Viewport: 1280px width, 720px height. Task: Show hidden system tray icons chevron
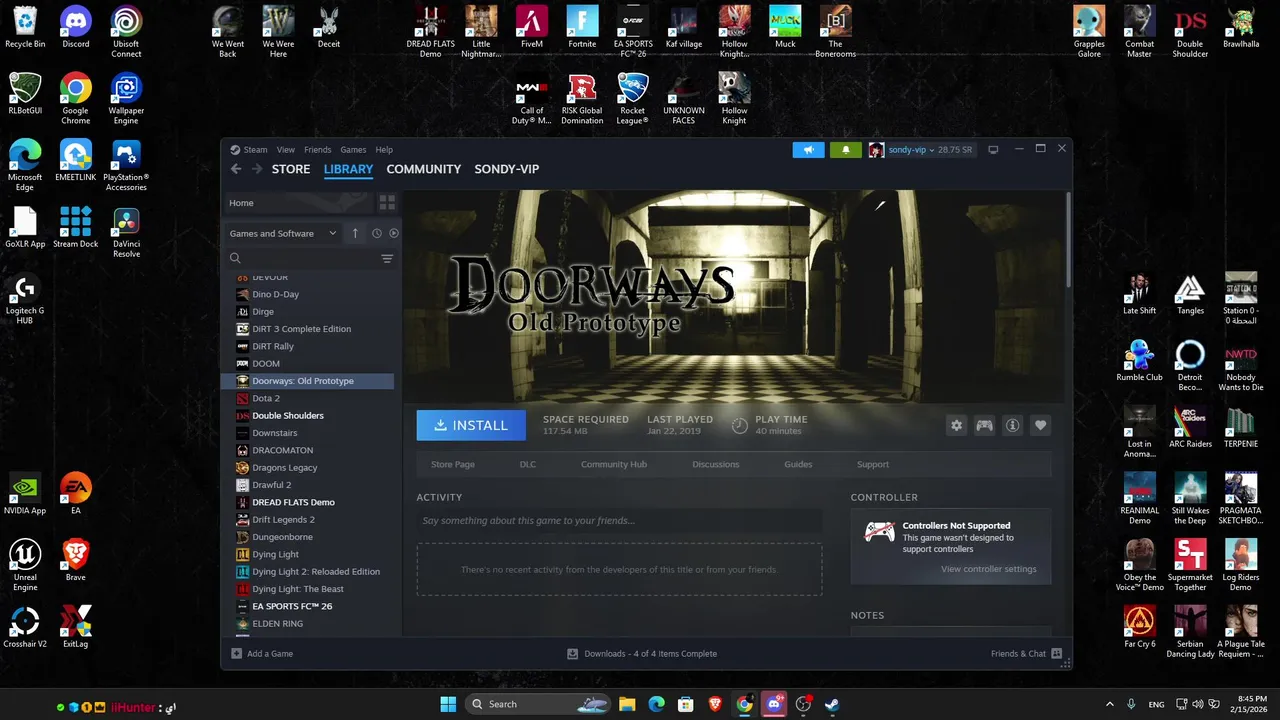[1109, 704]
